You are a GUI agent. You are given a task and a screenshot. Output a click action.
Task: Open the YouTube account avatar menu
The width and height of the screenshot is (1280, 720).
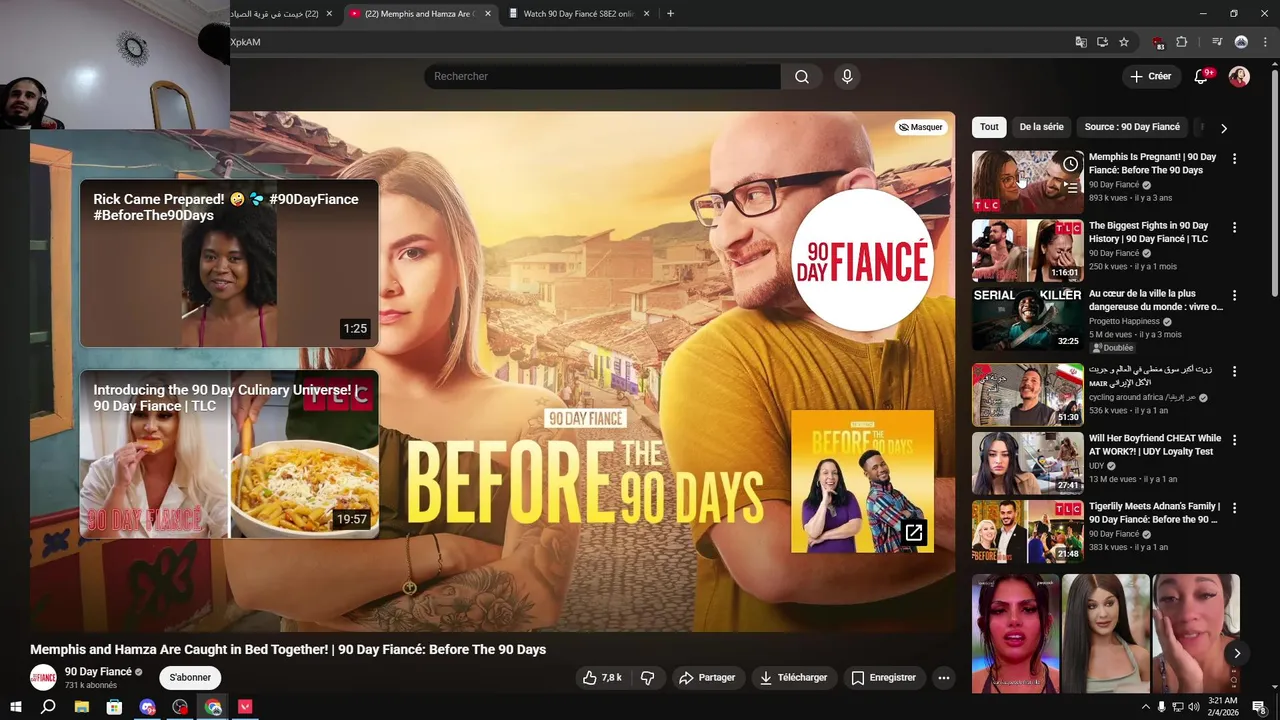coord(1239,77)
